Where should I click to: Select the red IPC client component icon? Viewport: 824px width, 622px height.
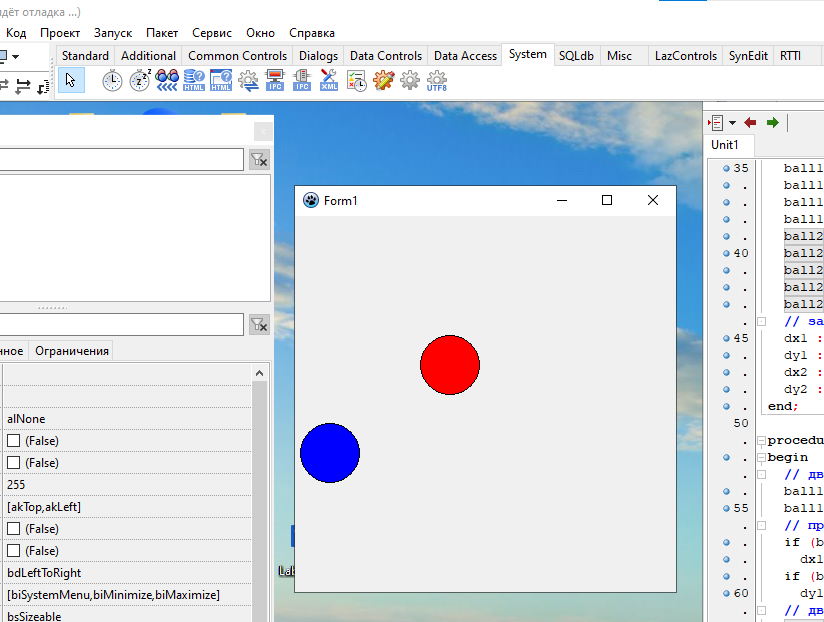[x=275, y=81]
